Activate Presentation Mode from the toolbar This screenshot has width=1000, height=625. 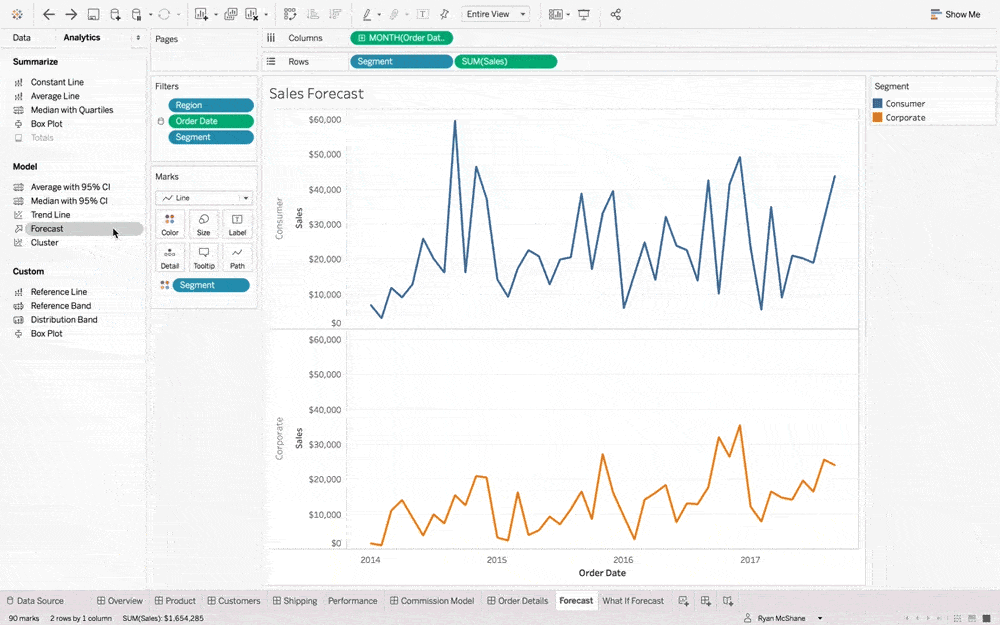pyautogui.click(x=583, y=14)
